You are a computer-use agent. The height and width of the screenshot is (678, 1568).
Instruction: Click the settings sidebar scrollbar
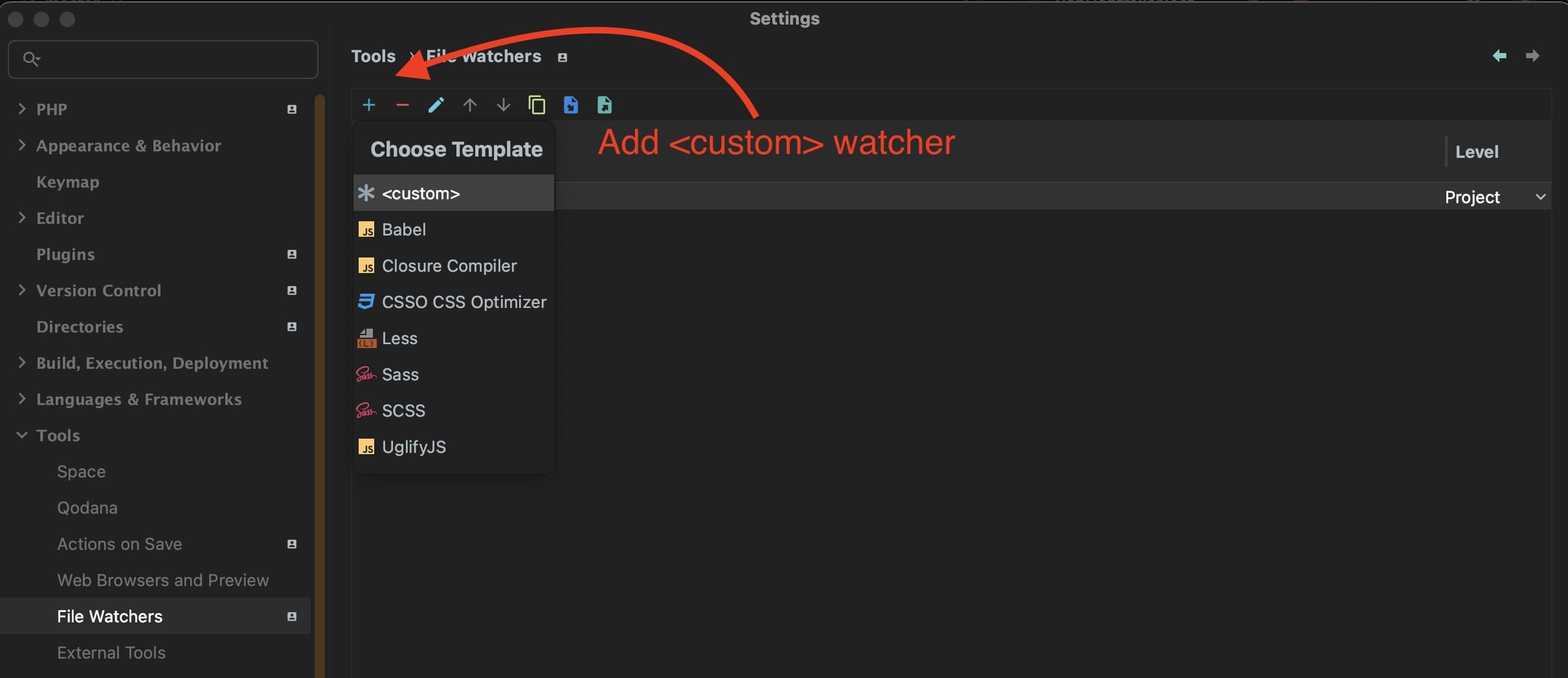pos(319,386)
